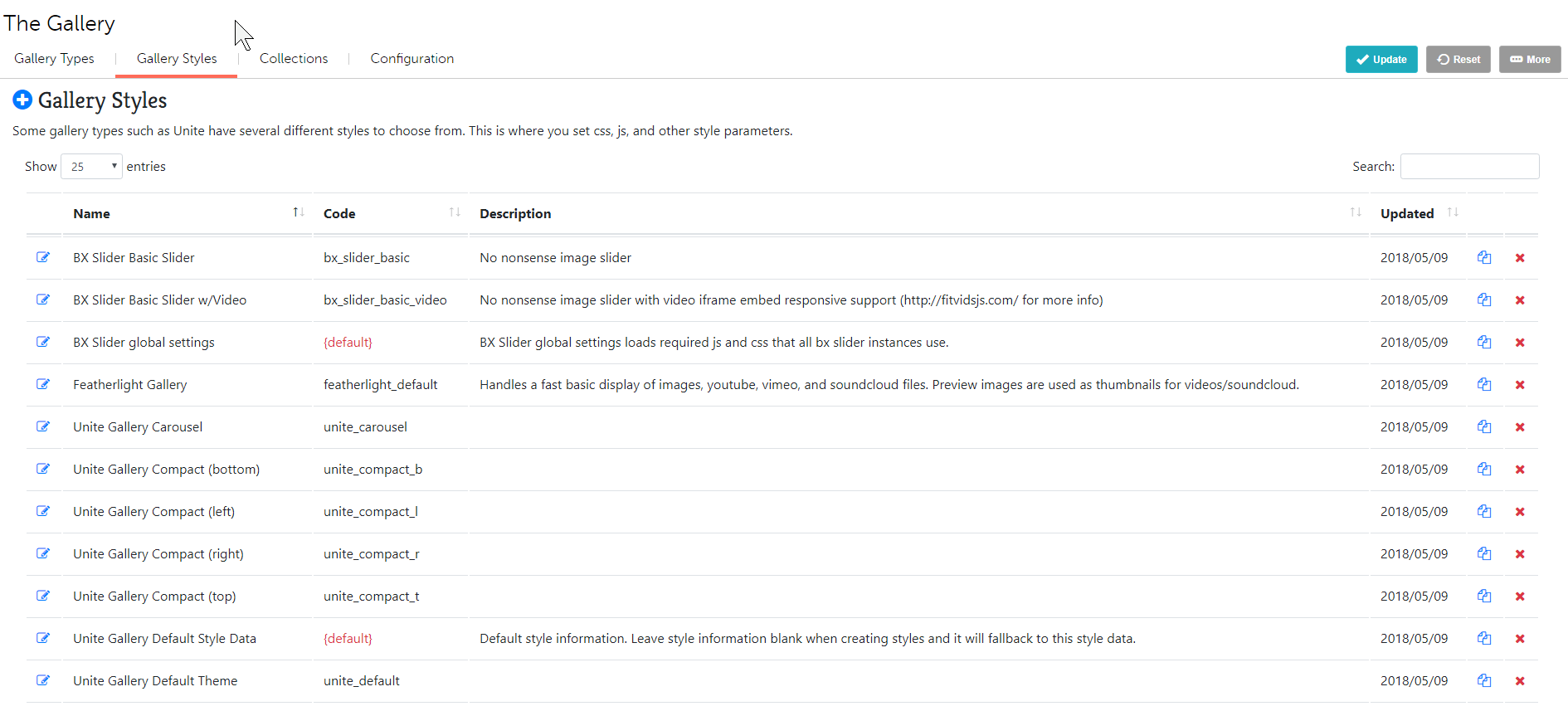Open the Collections tab

click(294, 59)
